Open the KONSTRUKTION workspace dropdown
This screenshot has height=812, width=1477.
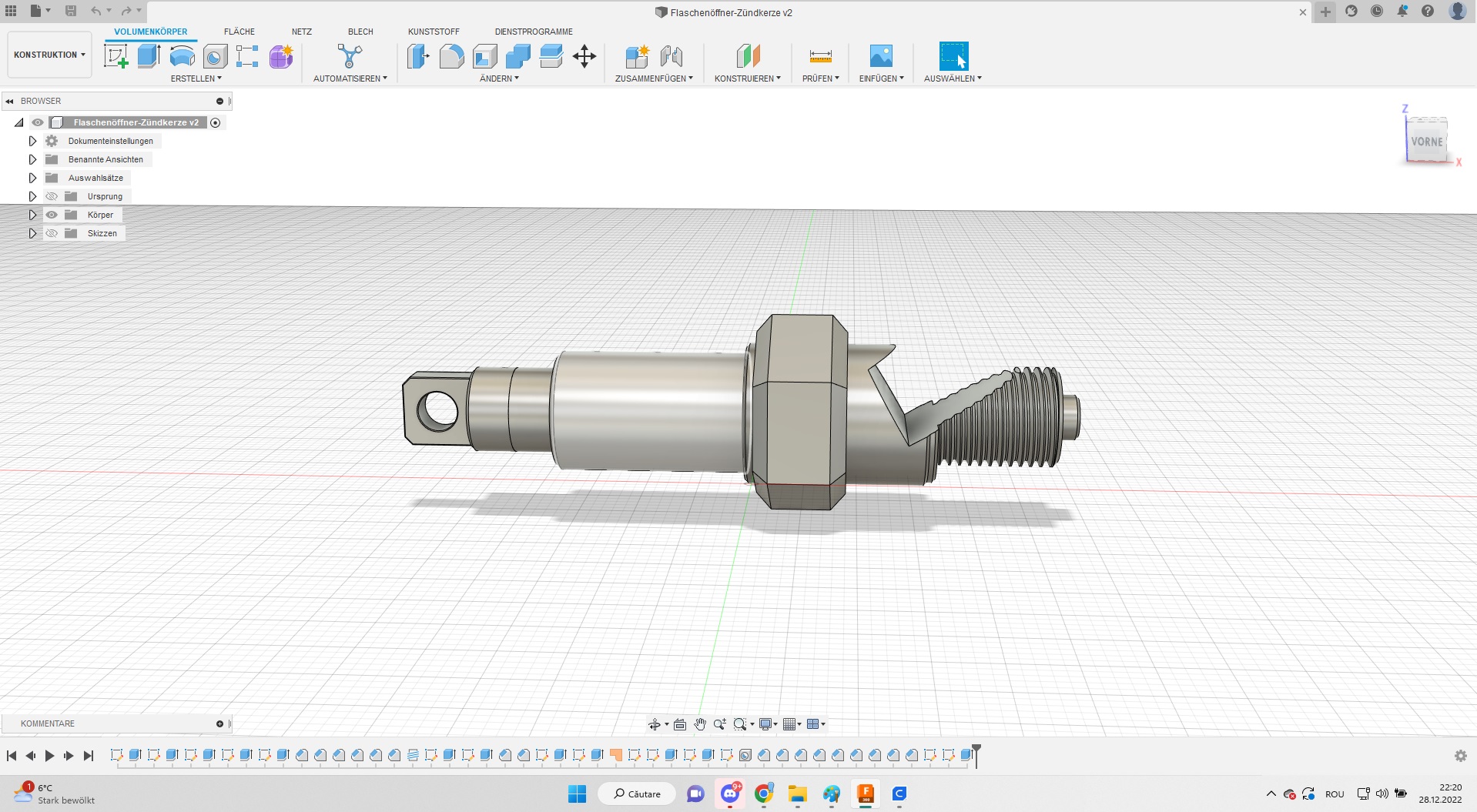(x=49, y=55)
